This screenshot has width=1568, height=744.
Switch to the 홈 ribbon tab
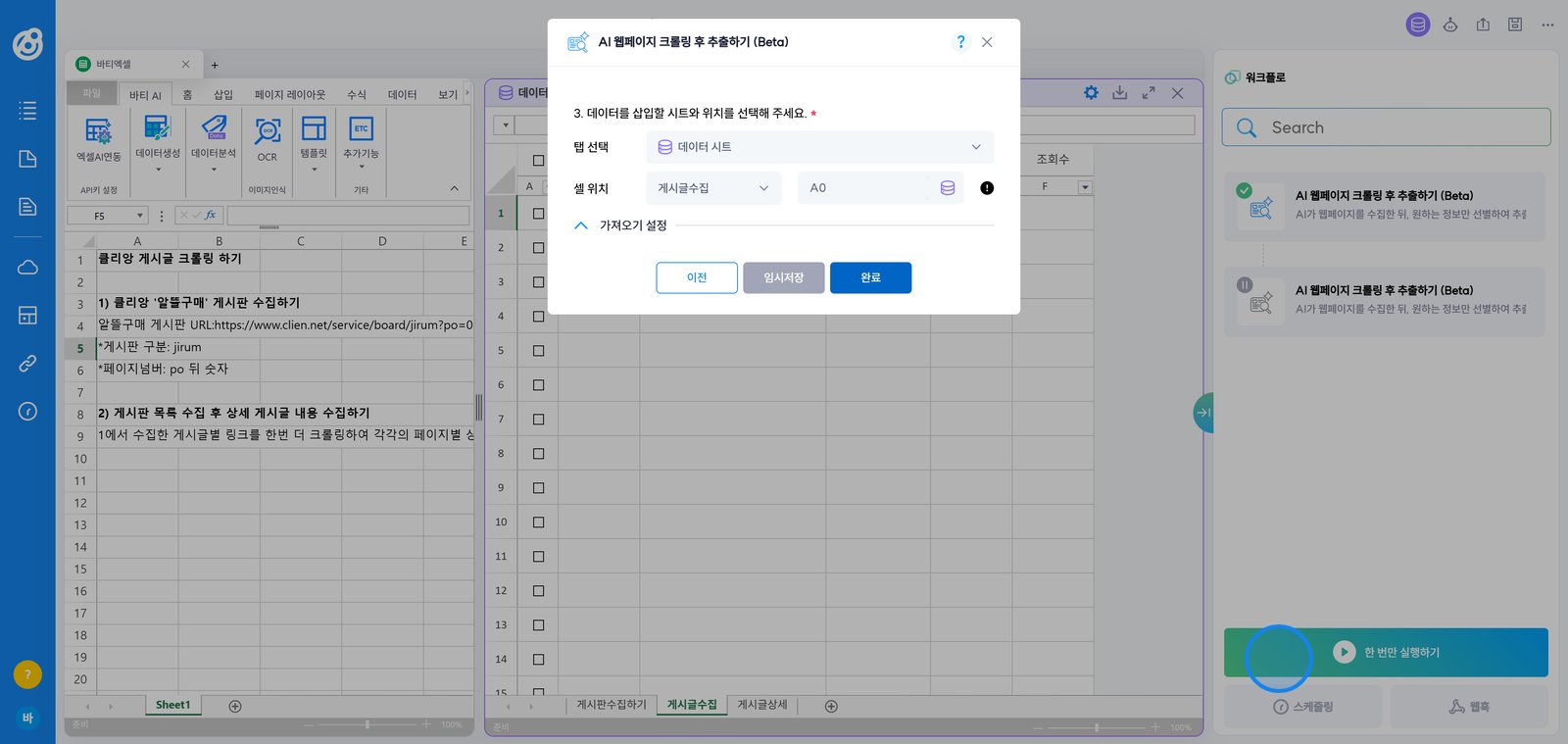pos(187,94)
